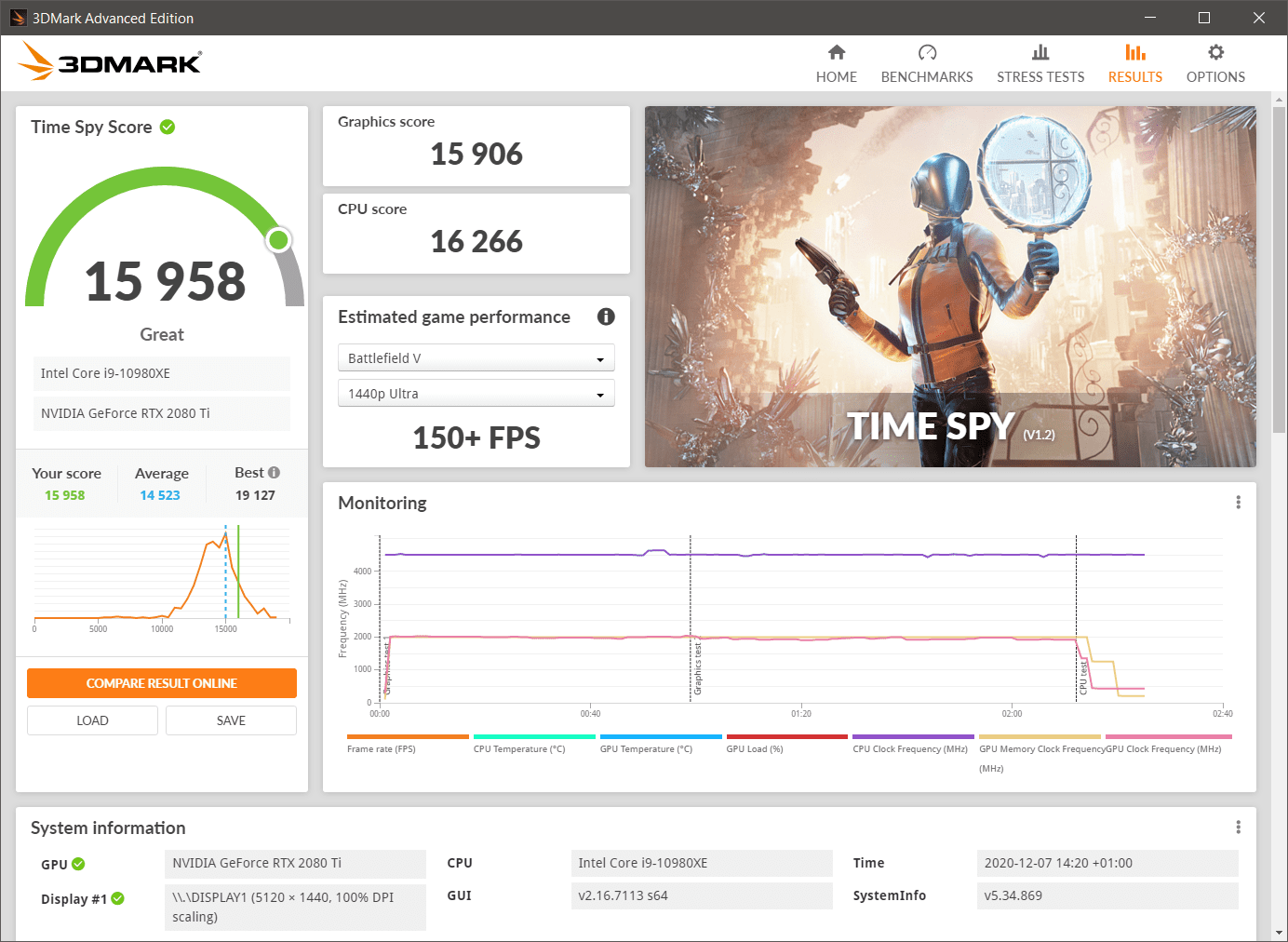Click the Best score 19 127

pos(255,495)
